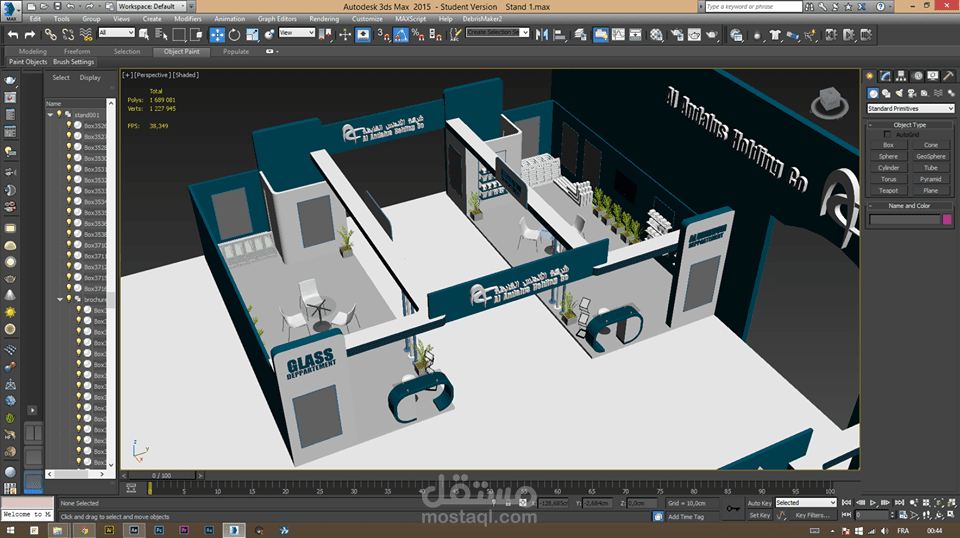Click the Redo arrow in main toolbar
This screenshot has height=538, width=960.
coord(29,35)
